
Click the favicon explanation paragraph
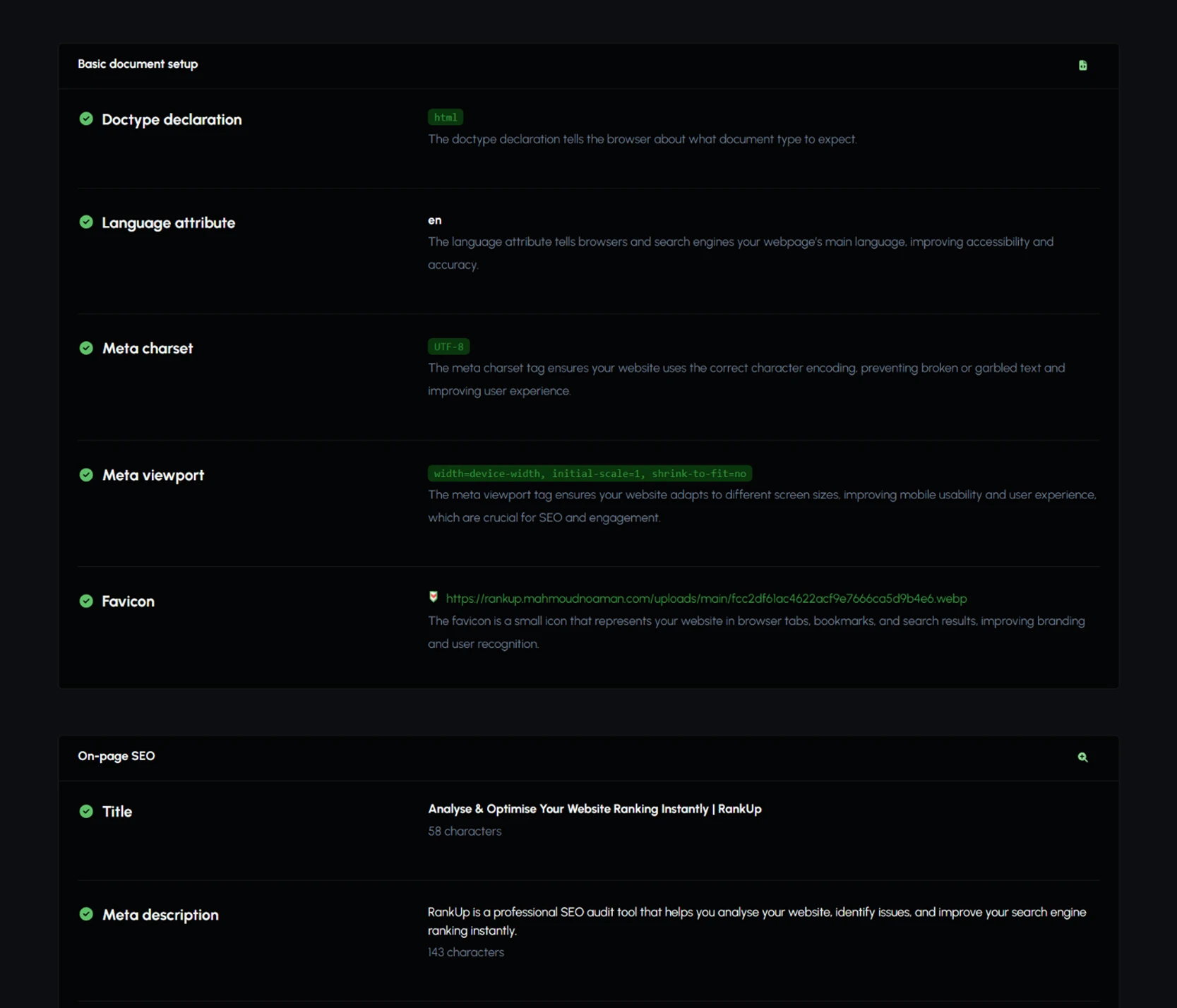[757, 632]
